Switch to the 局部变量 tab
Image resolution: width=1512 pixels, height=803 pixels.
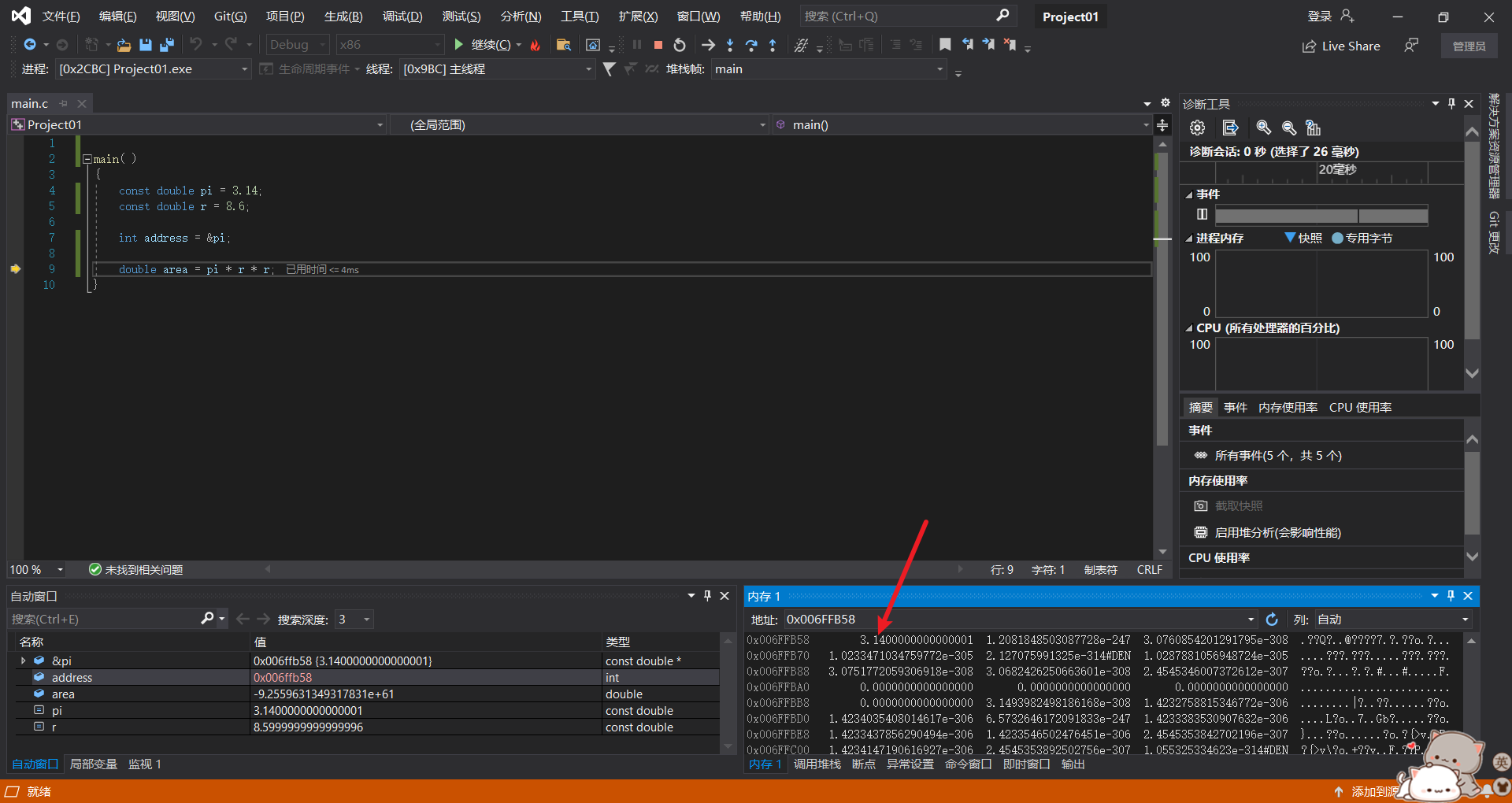click(93, 764)
